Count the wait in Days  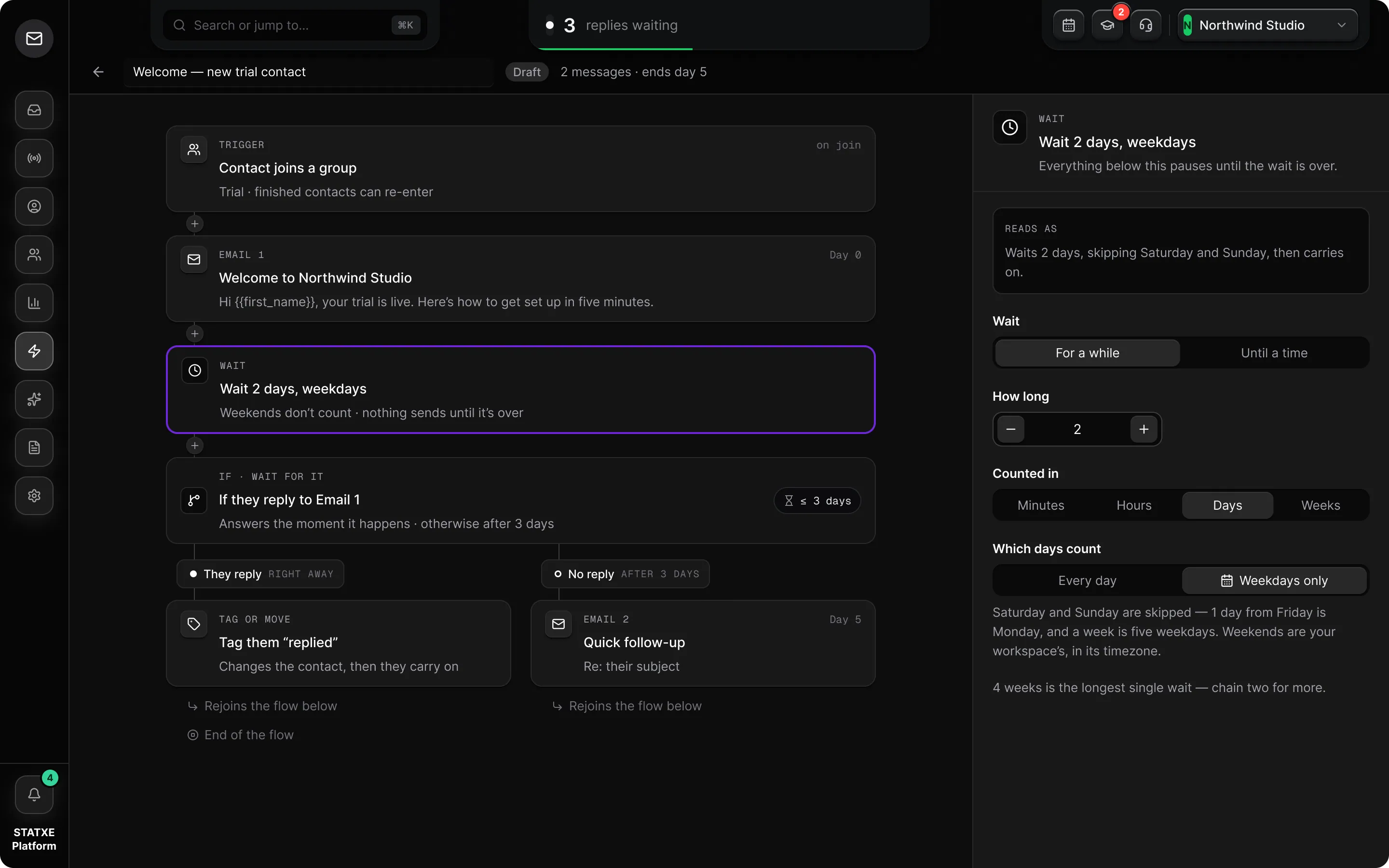tap(1227, 505)
